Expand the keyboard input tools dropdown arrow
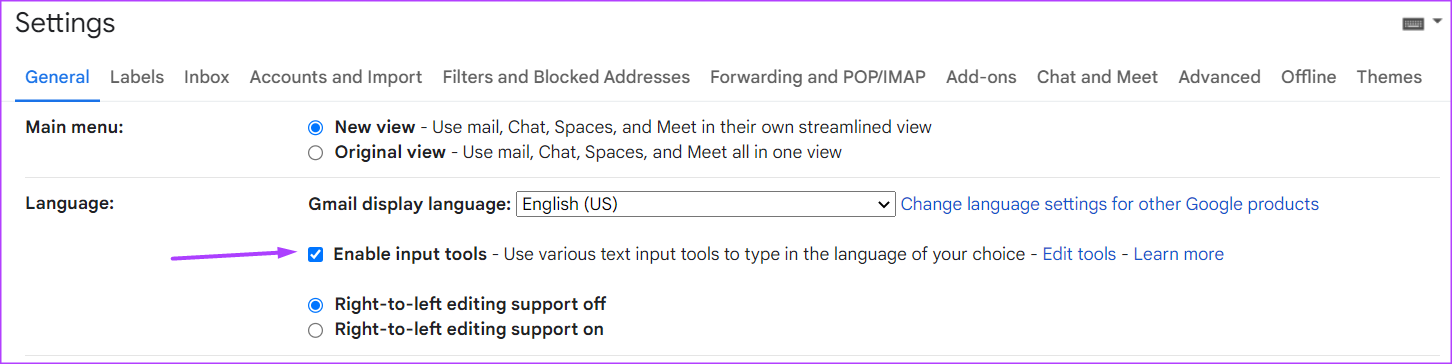 (1437, 21)
